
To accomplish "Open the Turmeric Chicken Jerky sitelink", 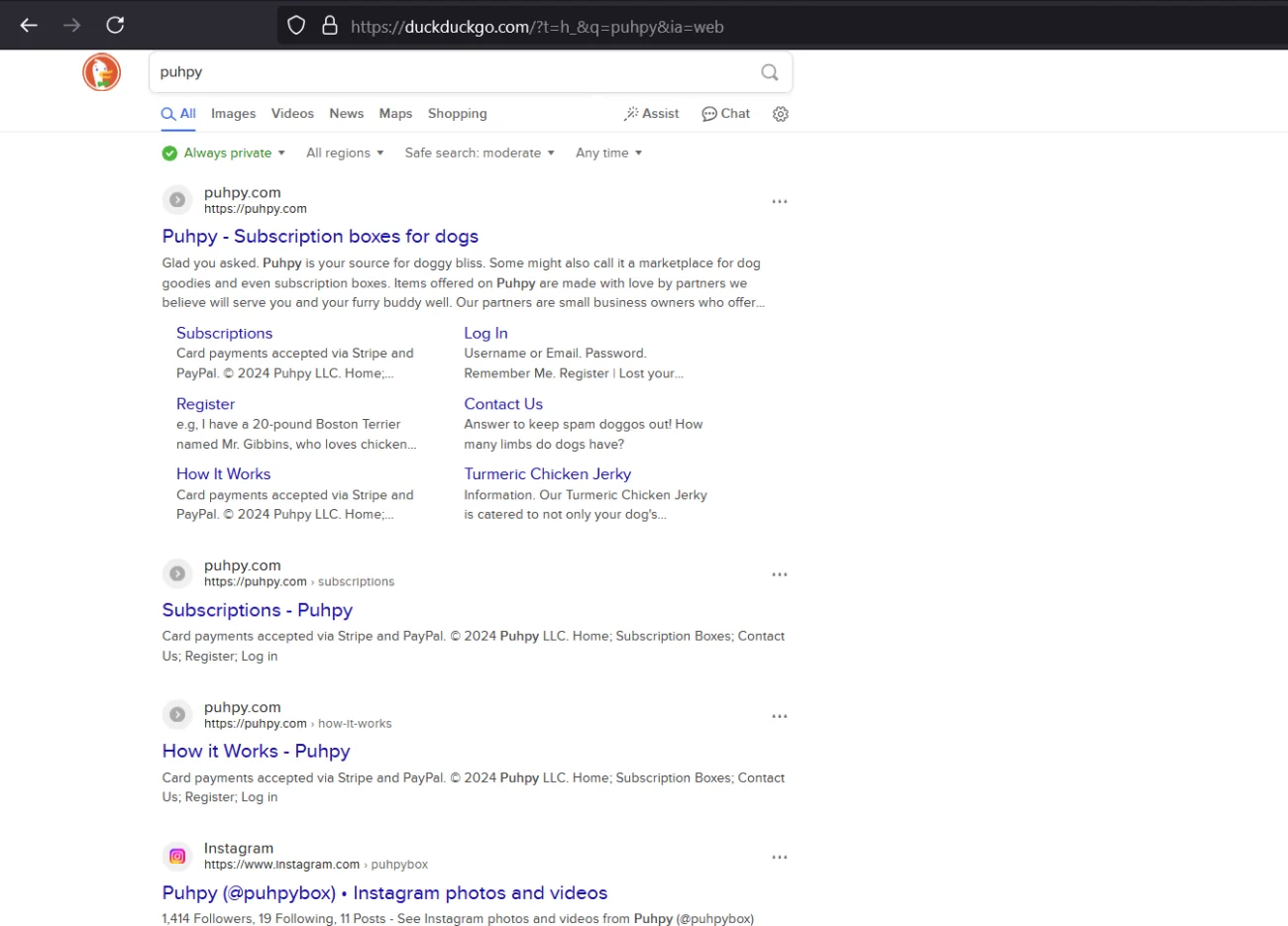I will pyautogui.click(x=547, y=474).
